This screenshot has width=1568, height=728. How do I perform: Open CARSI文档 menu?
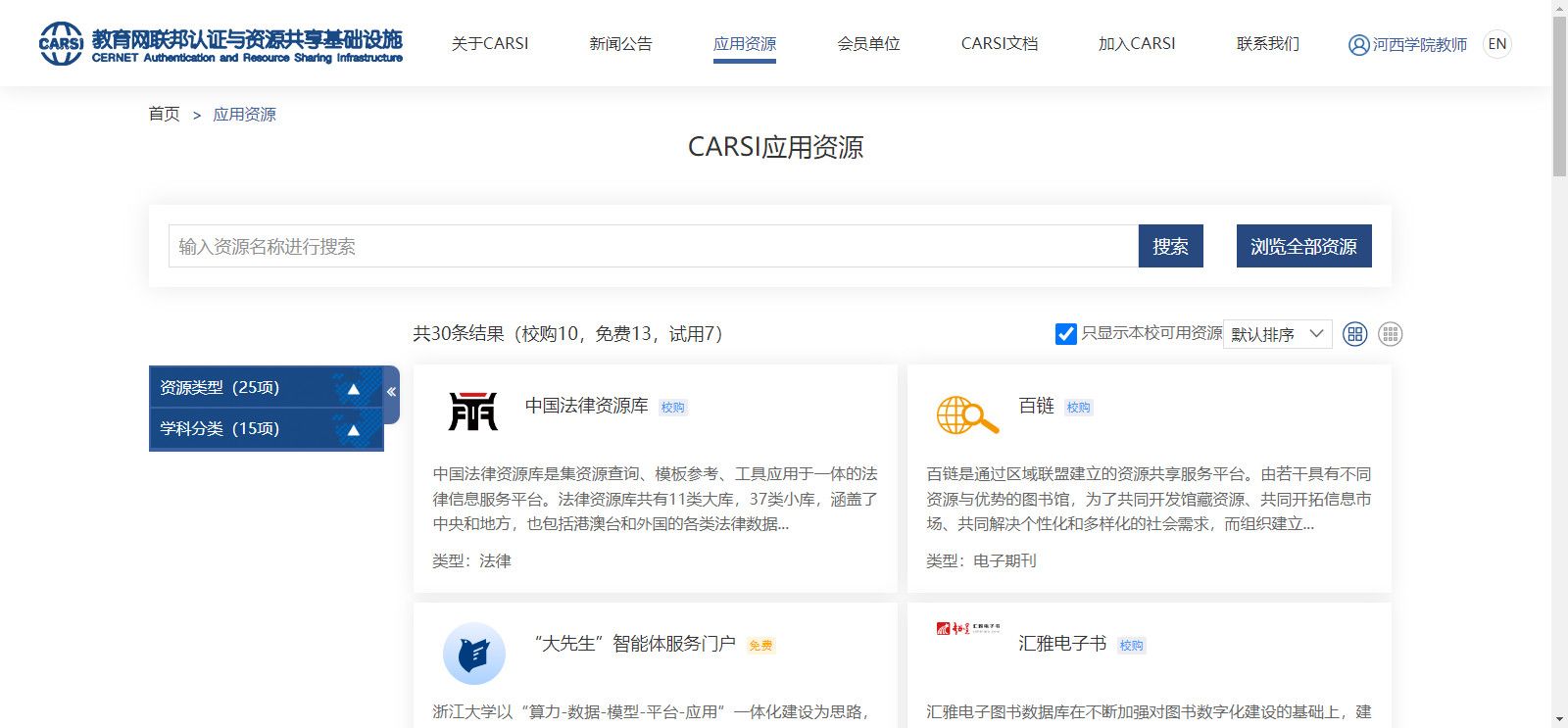pyautogui.click(x=1000, y=43)
